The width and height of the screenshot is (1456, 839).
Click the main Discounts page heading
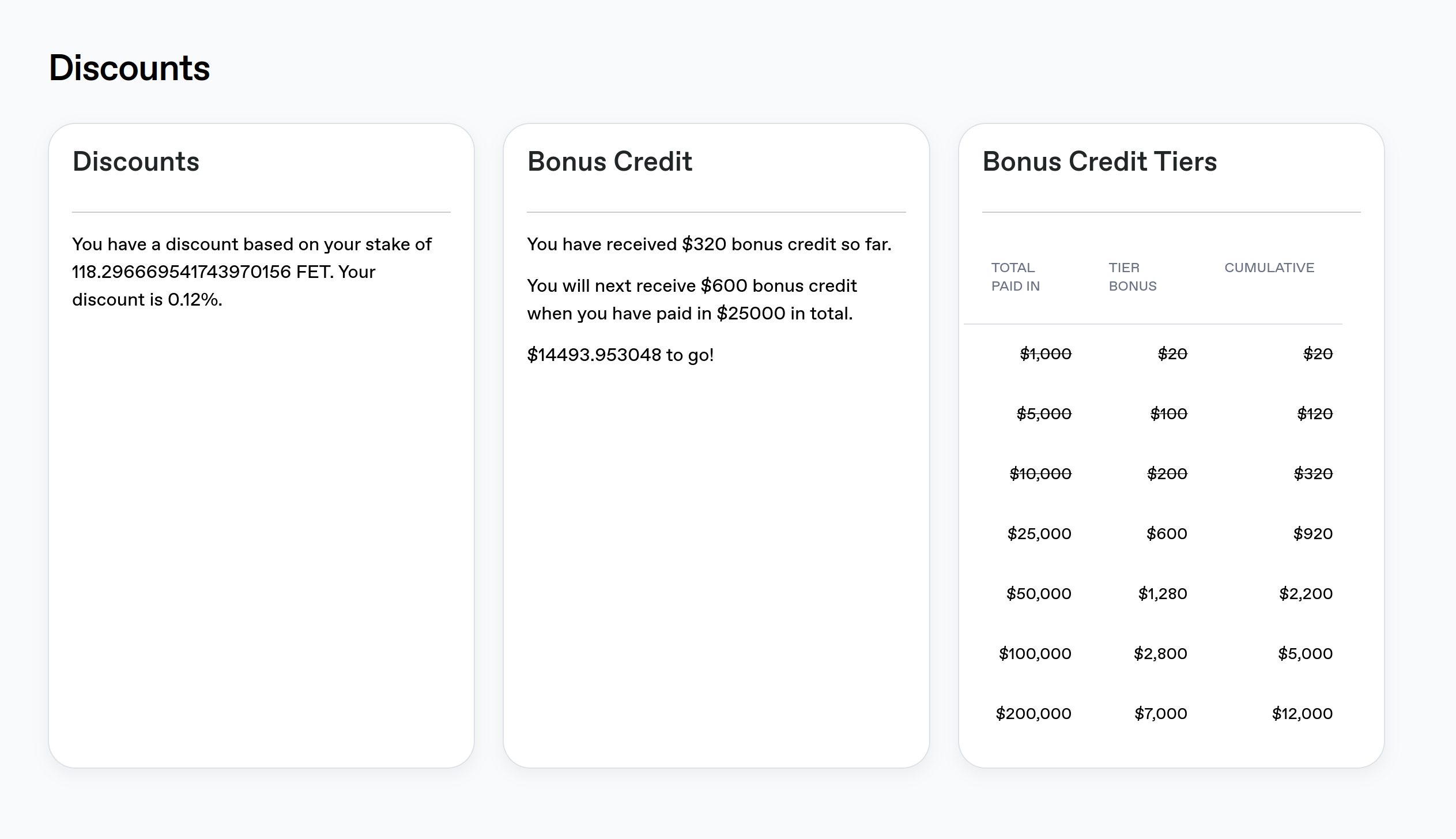129,68
